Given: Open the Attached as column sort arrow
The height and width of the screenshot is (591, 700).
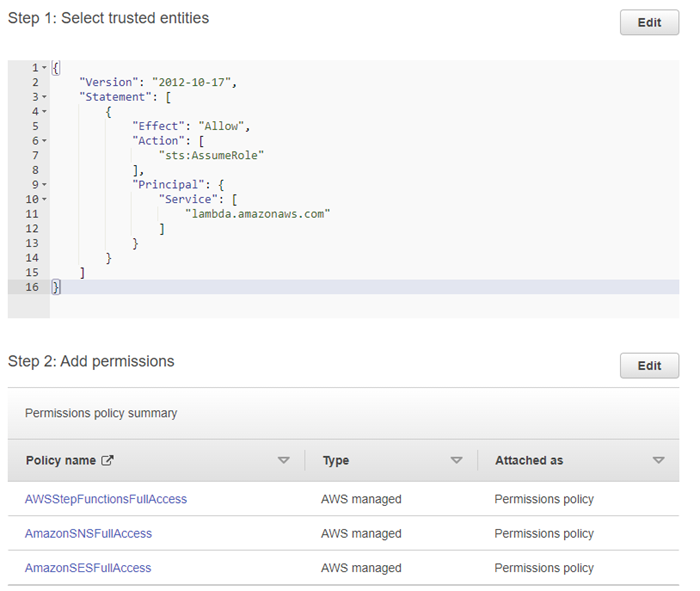Looking at the screenshot, I should point(658,461).
